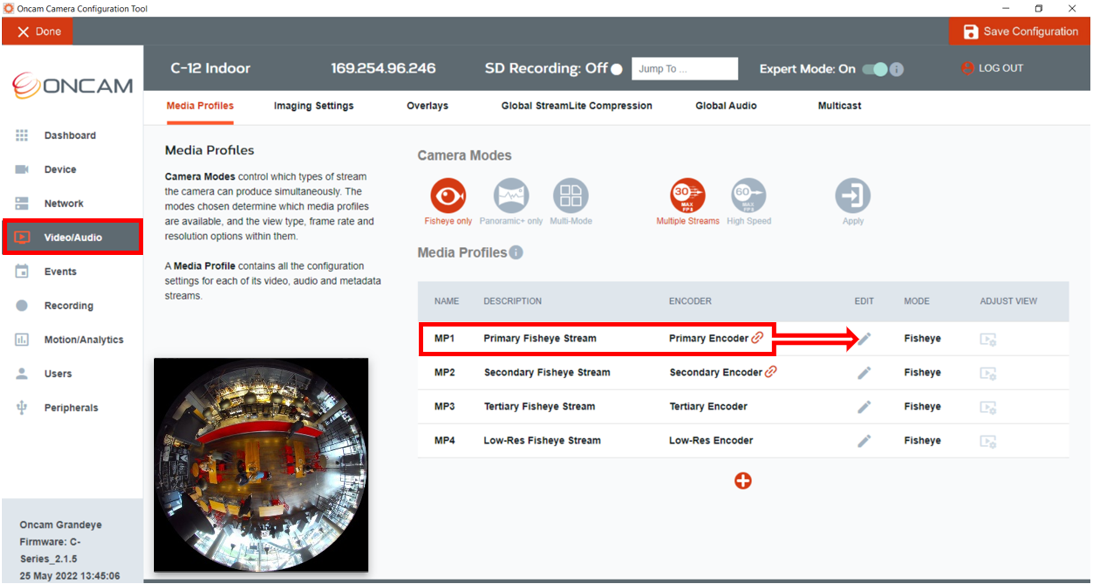Select the High Speed 60 FPS mode
This screenshot has height=585, width=1097.
(749, 196)
